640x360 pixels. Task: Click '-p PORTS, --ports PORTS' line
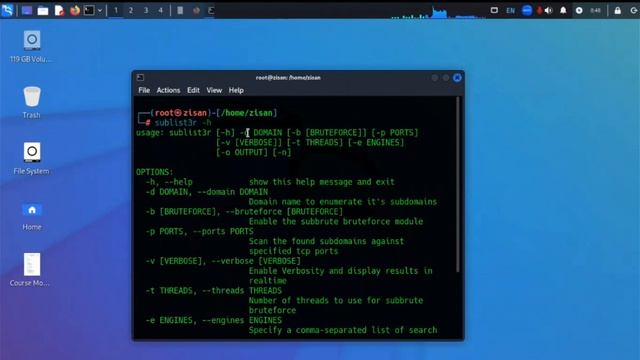click(200, 231)
